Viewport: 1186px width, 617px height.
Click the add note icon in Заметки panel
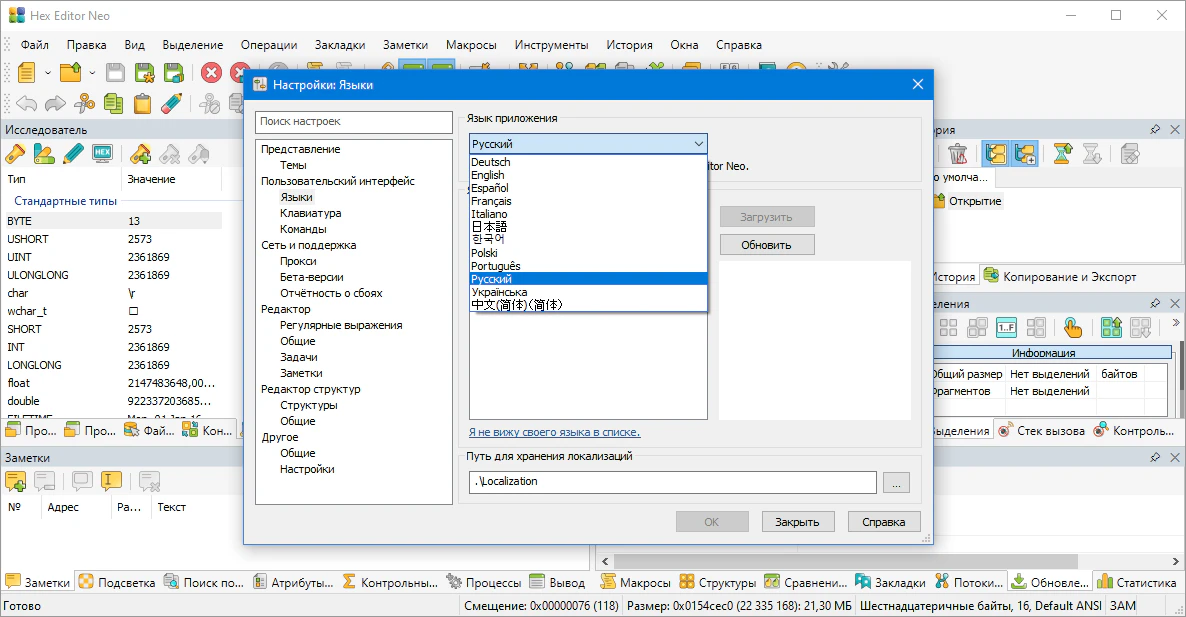[16, 481]
